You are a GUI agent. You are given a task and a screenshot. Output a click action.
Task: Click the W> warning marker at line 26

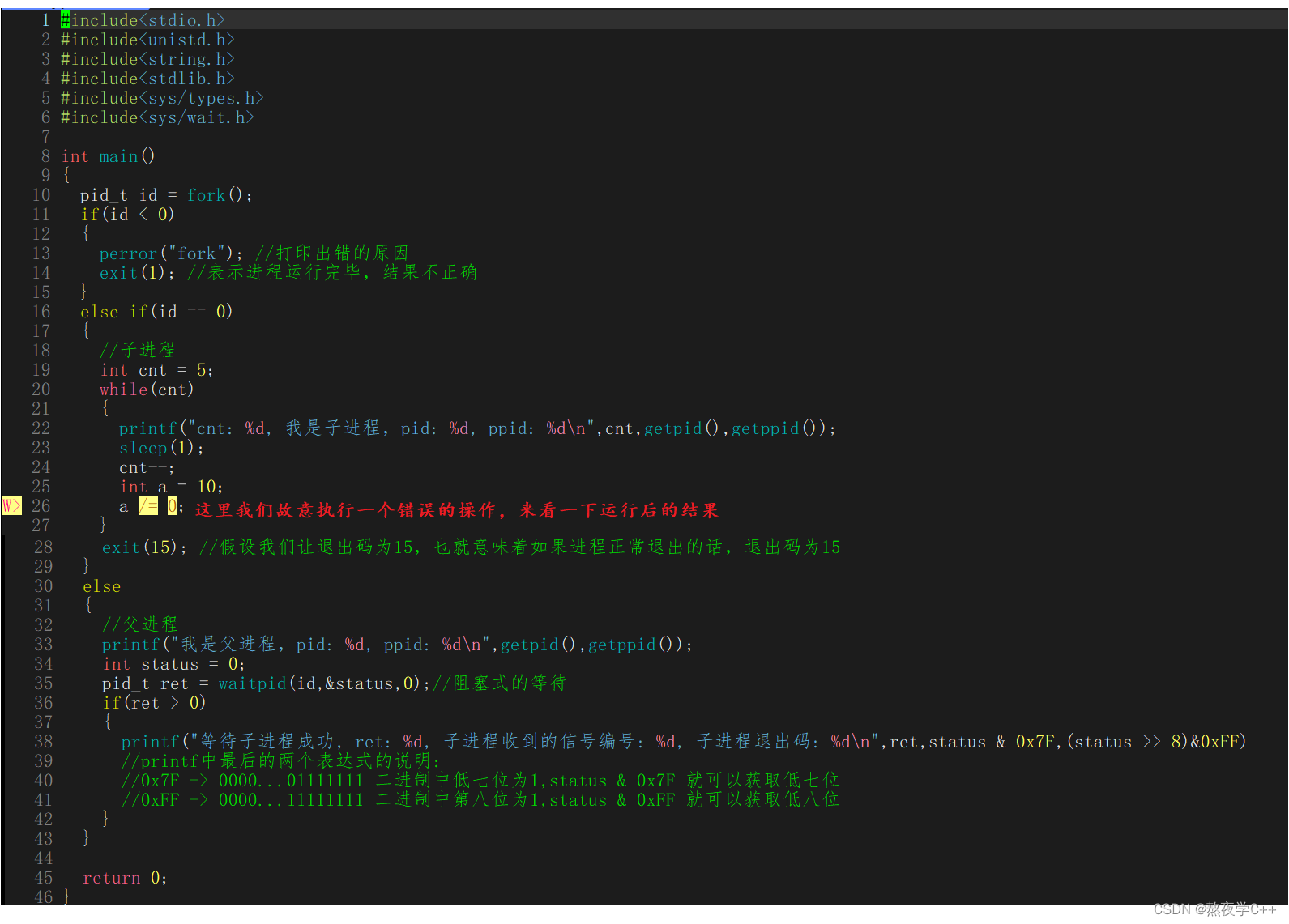[11, 506]
